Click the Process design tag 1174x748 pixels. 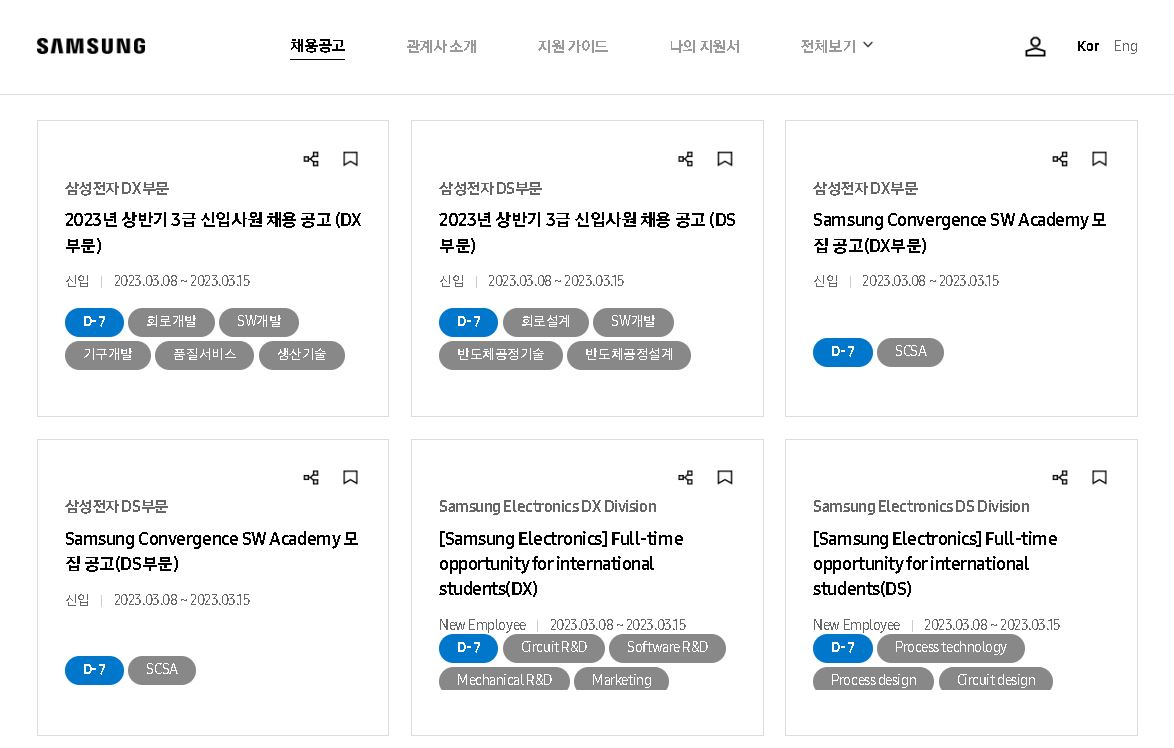(x=874, y=679)
